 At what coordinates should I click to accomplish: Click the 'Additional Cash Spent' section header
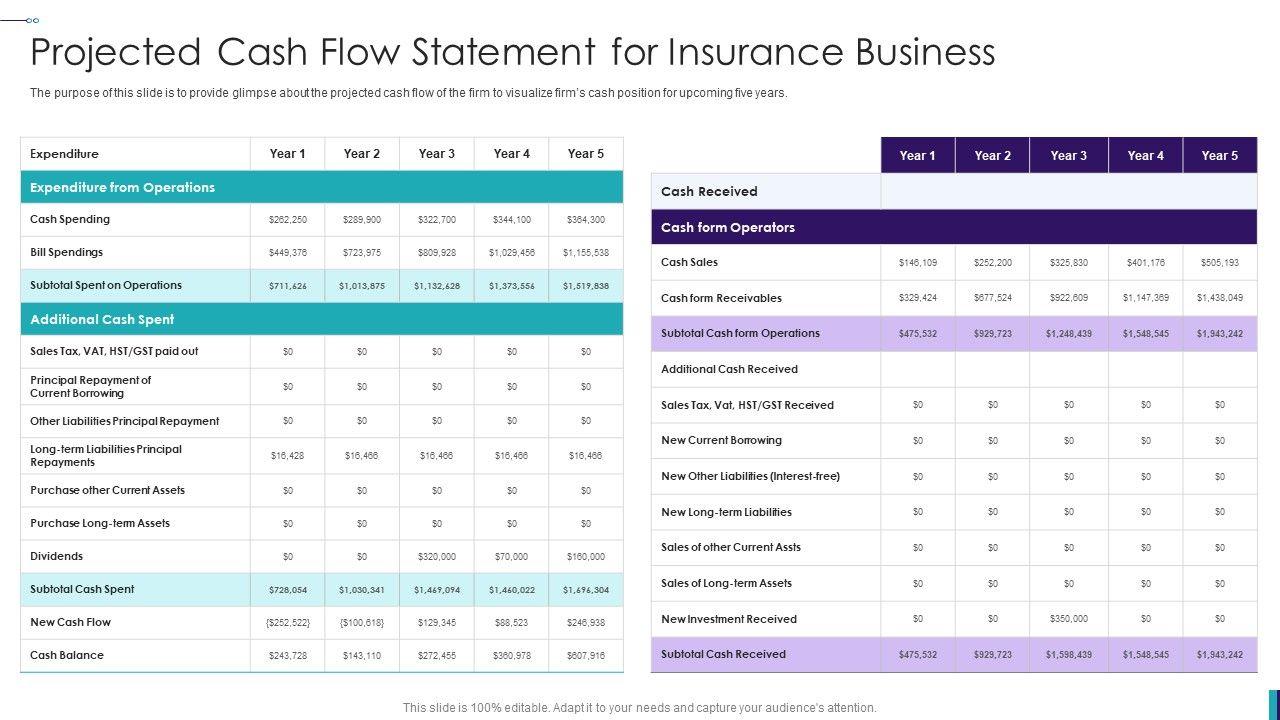pyautogui.click(x=102, y=320)
